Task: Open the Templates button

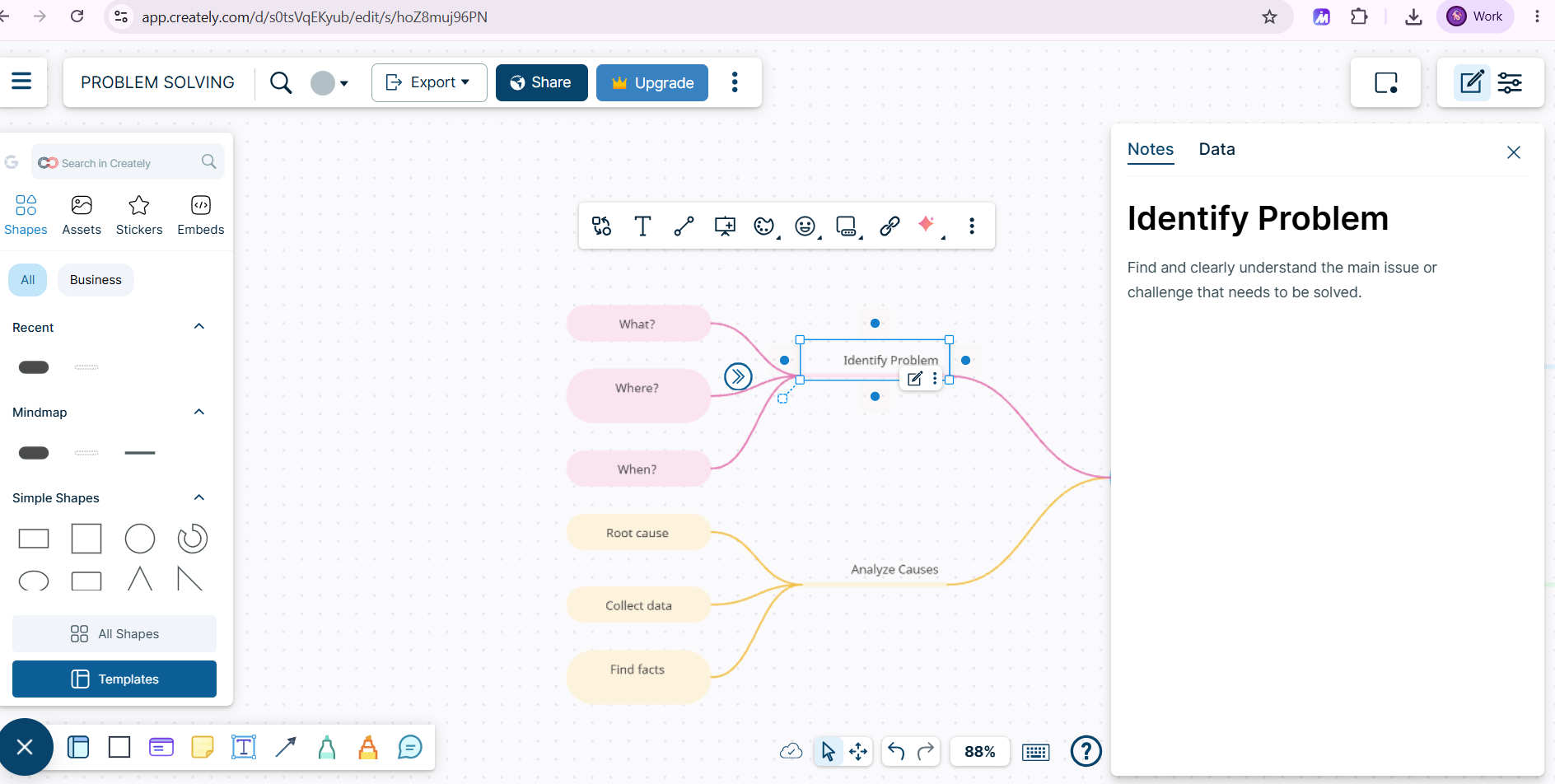Action: (x=114, y=679)
